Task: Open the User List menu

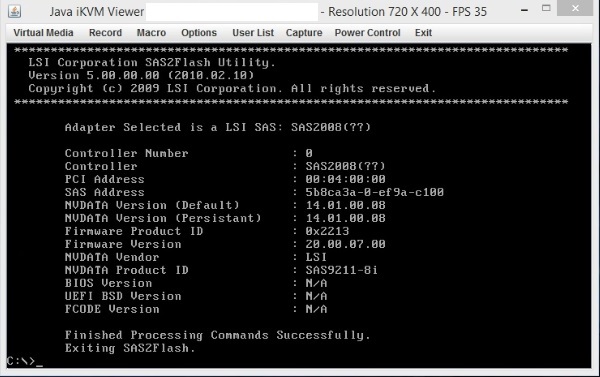Action: pos(253,33)
